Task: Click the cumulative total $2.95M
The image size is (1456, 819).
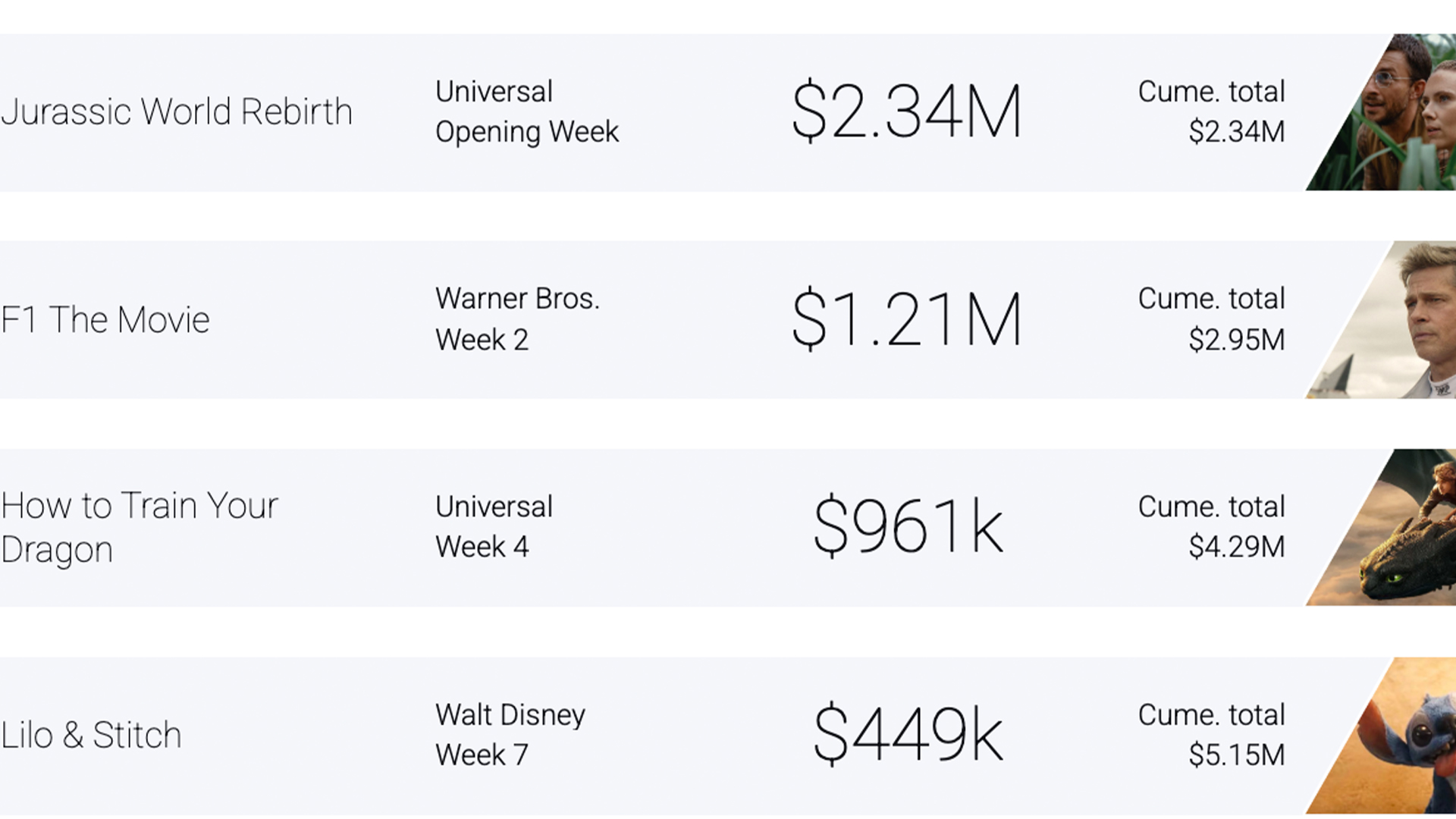Action: (x=1237, y=340)
